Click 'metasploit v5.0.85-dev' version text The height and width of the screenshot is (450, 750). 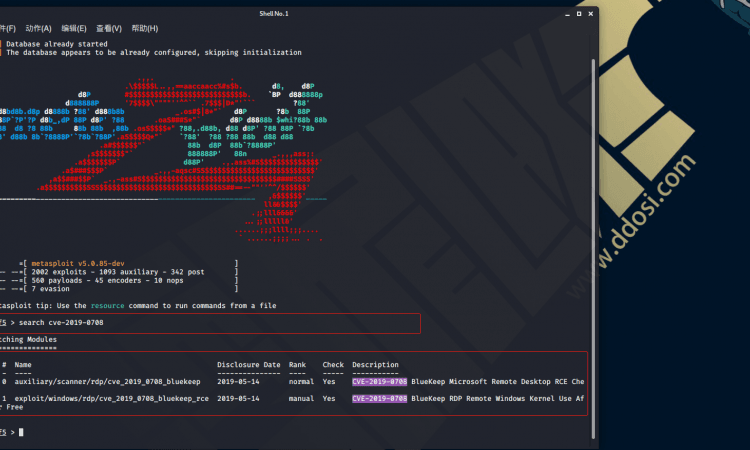(78, 263)
